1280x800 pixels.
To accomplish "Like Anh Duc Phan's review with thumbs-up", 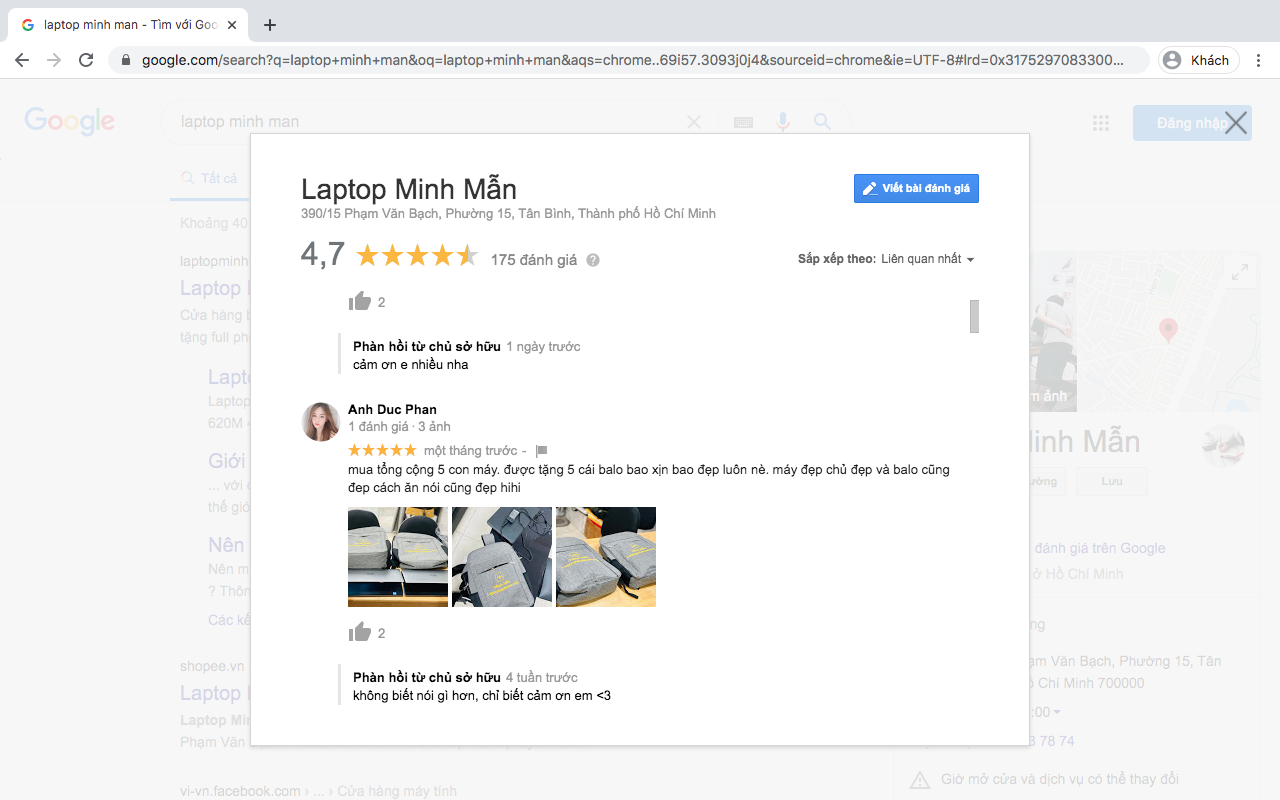I will [x=360, y=632].
